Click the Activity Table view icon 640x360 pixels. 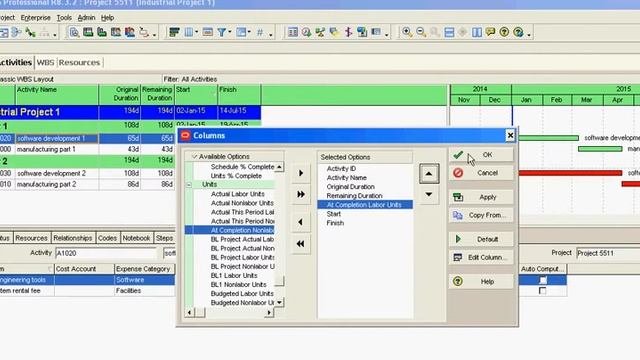click(x=293, y=32)
